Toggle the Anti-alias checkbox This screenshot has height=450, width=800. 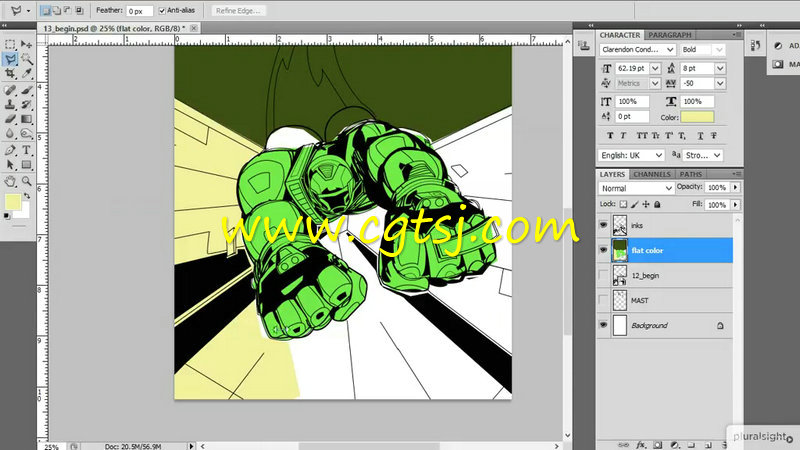click(162, 11)
